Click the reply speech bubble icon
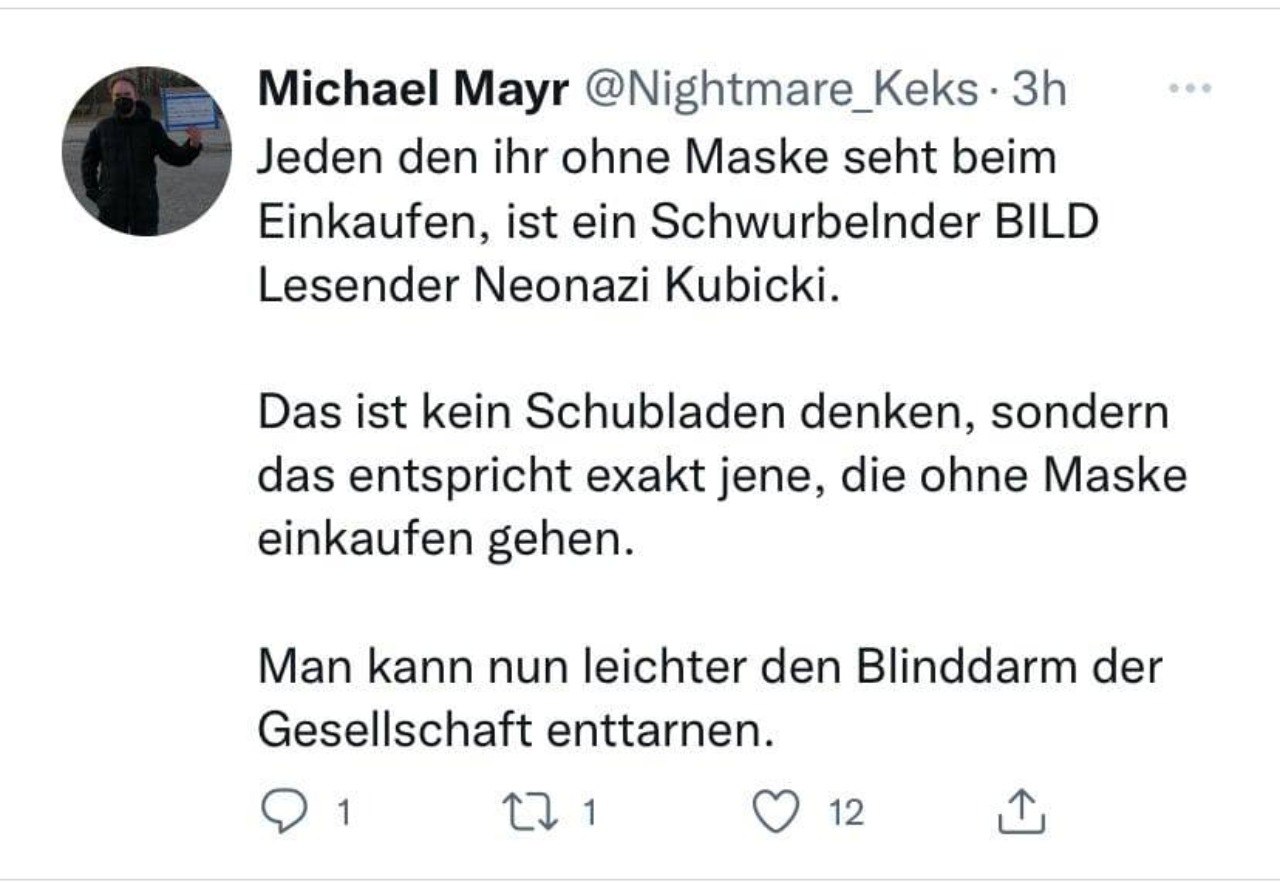This screenshot has width=1280, height=882. click(287, 813)
